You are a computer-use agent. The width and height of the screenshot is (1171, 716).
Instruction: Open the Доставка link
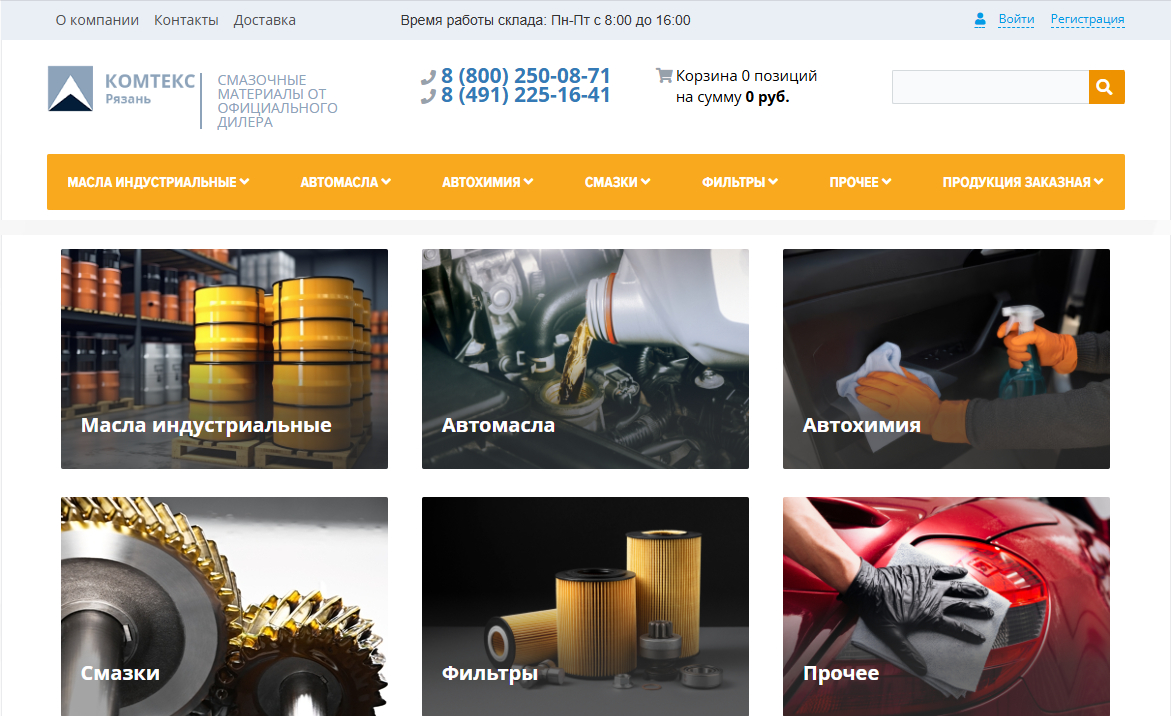[x=264, y=20]
